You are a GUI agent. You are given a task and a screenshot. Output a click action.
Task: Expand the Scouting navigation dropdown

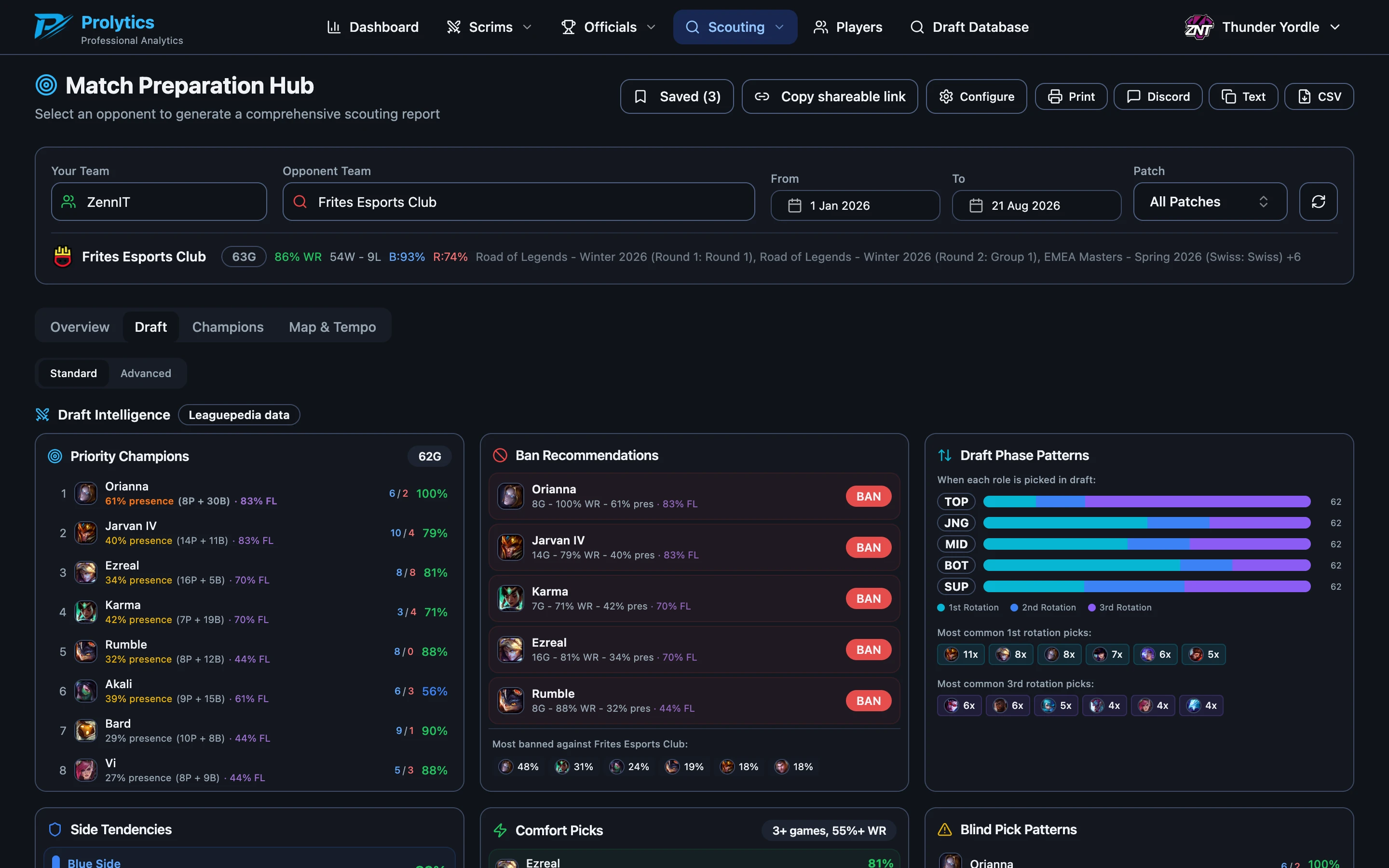pos(735,27)
